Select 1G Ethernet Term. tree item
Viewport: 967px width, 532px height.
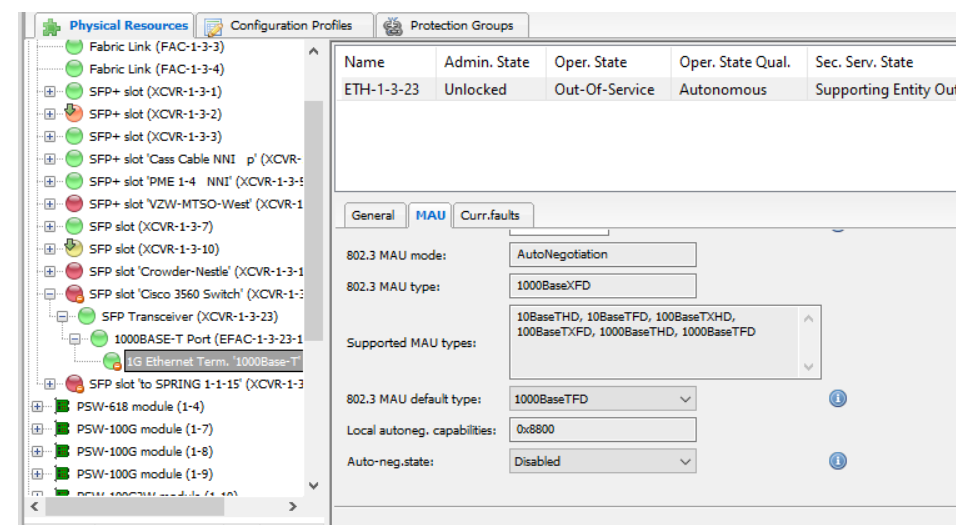pos(214,361)
